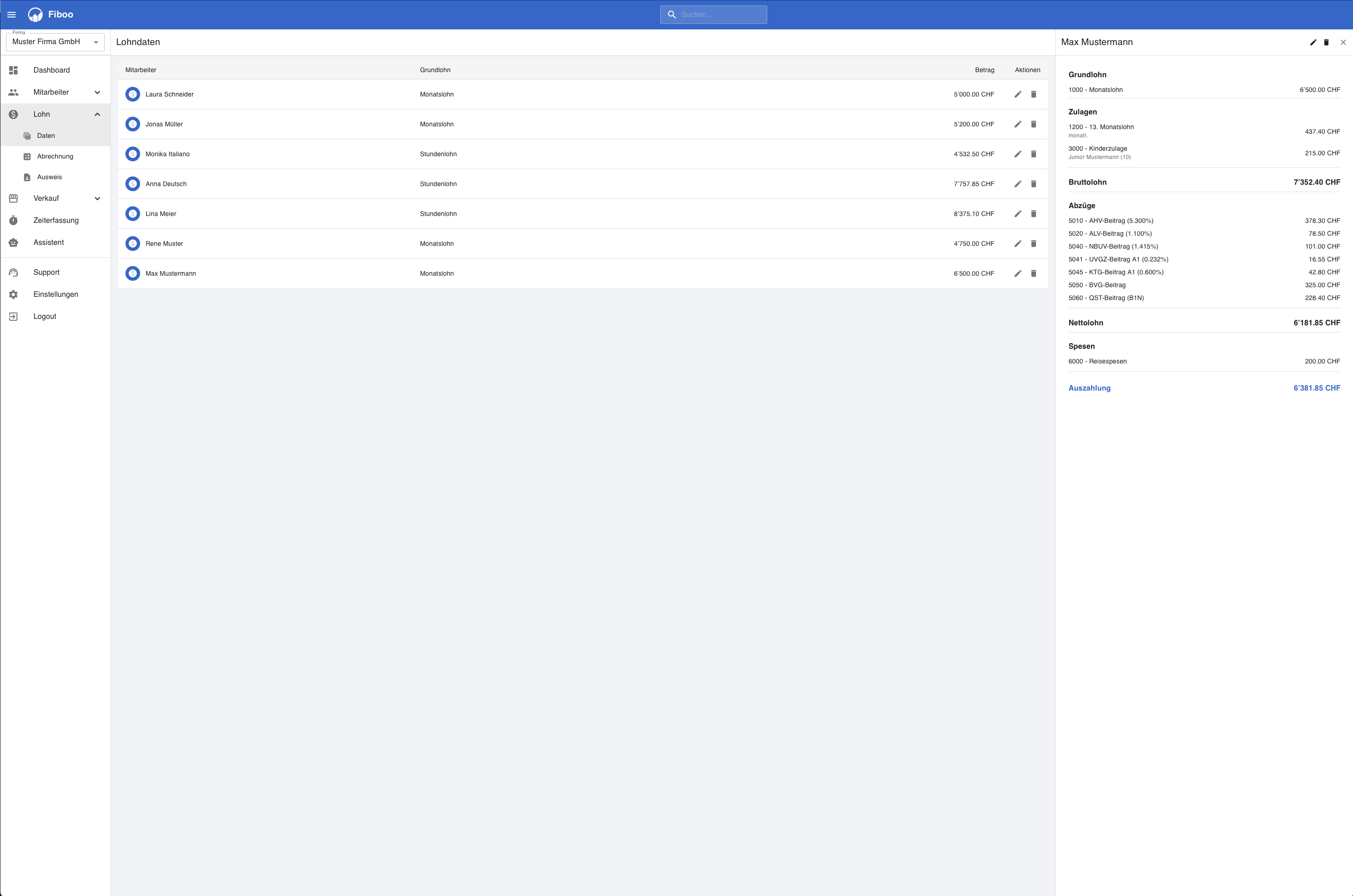Expand the Mitarbeiter section chevron
This screenshot has width=1353, height=896.
(97, 92)
